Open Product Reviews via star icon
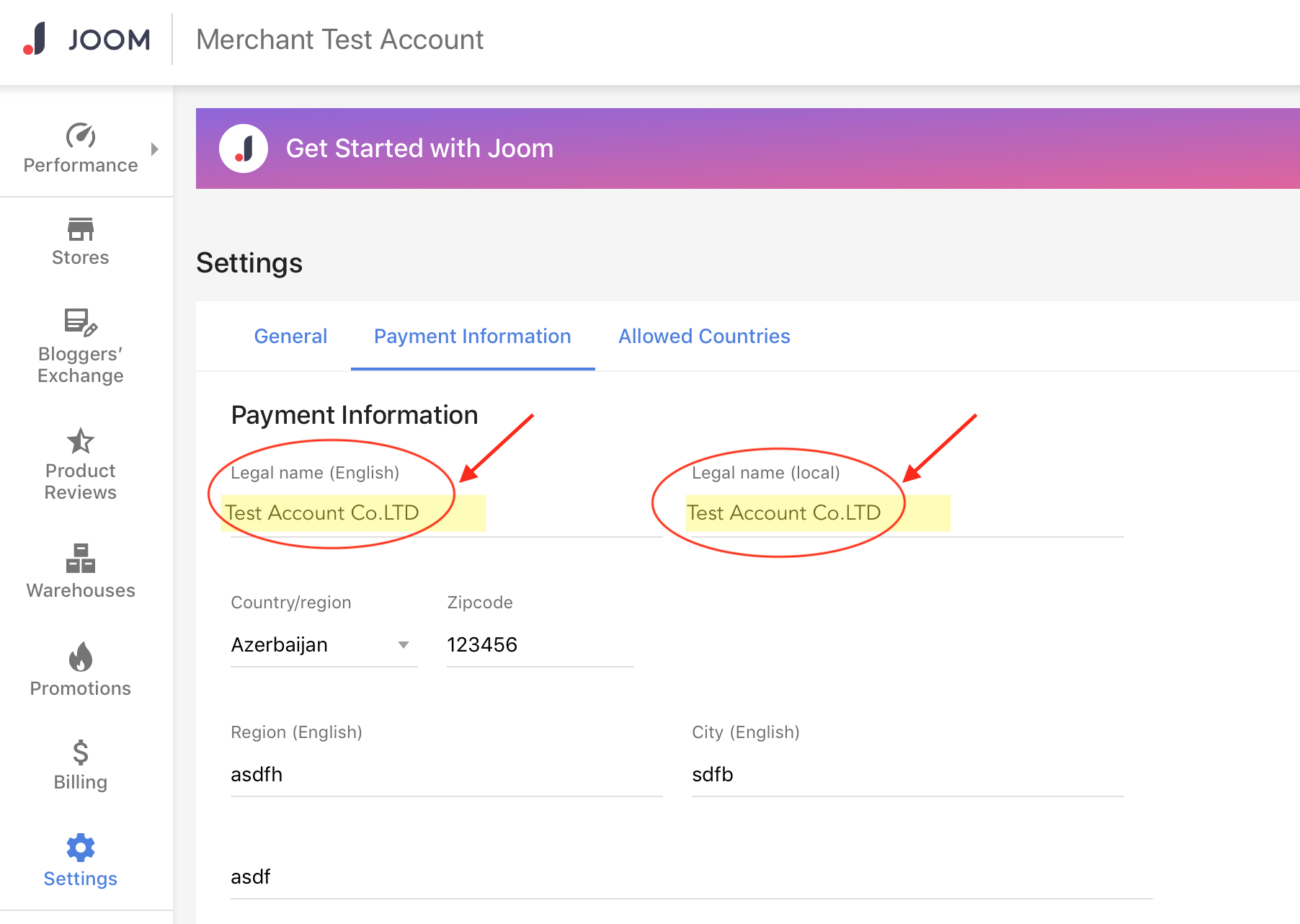1300x924 pixels. [x=80, y=443]
